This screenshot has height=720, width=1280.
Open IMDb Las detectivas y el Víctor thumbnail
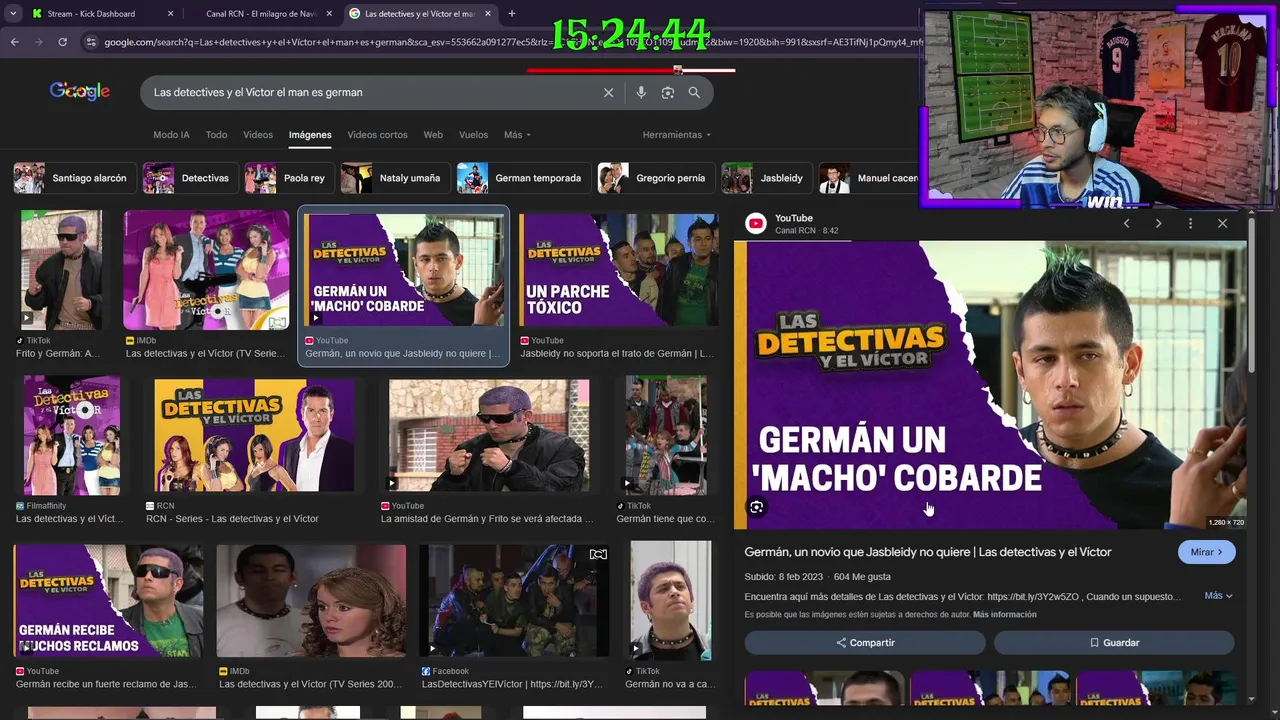206,270
